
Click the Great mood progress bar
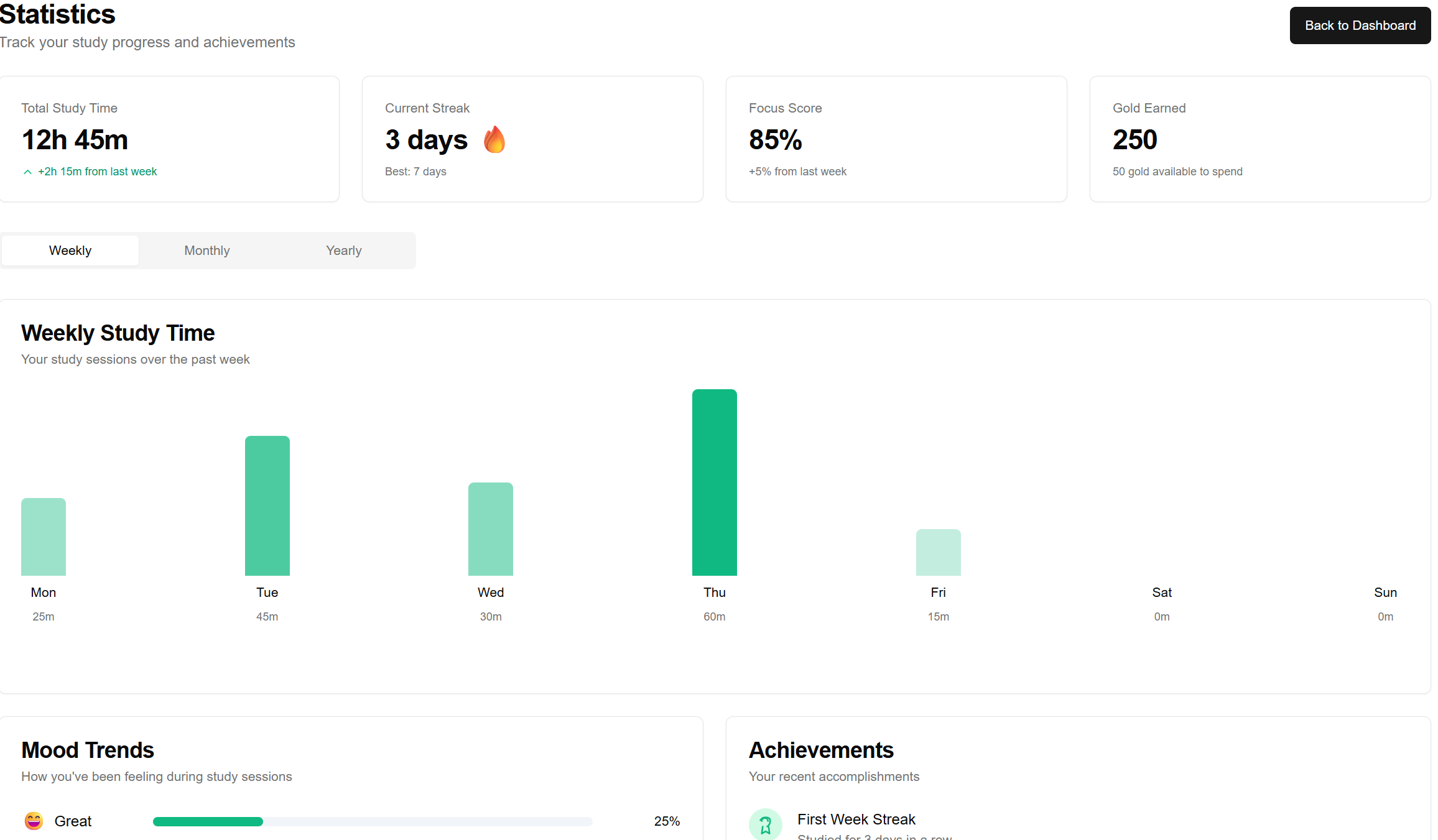[372, 821]
